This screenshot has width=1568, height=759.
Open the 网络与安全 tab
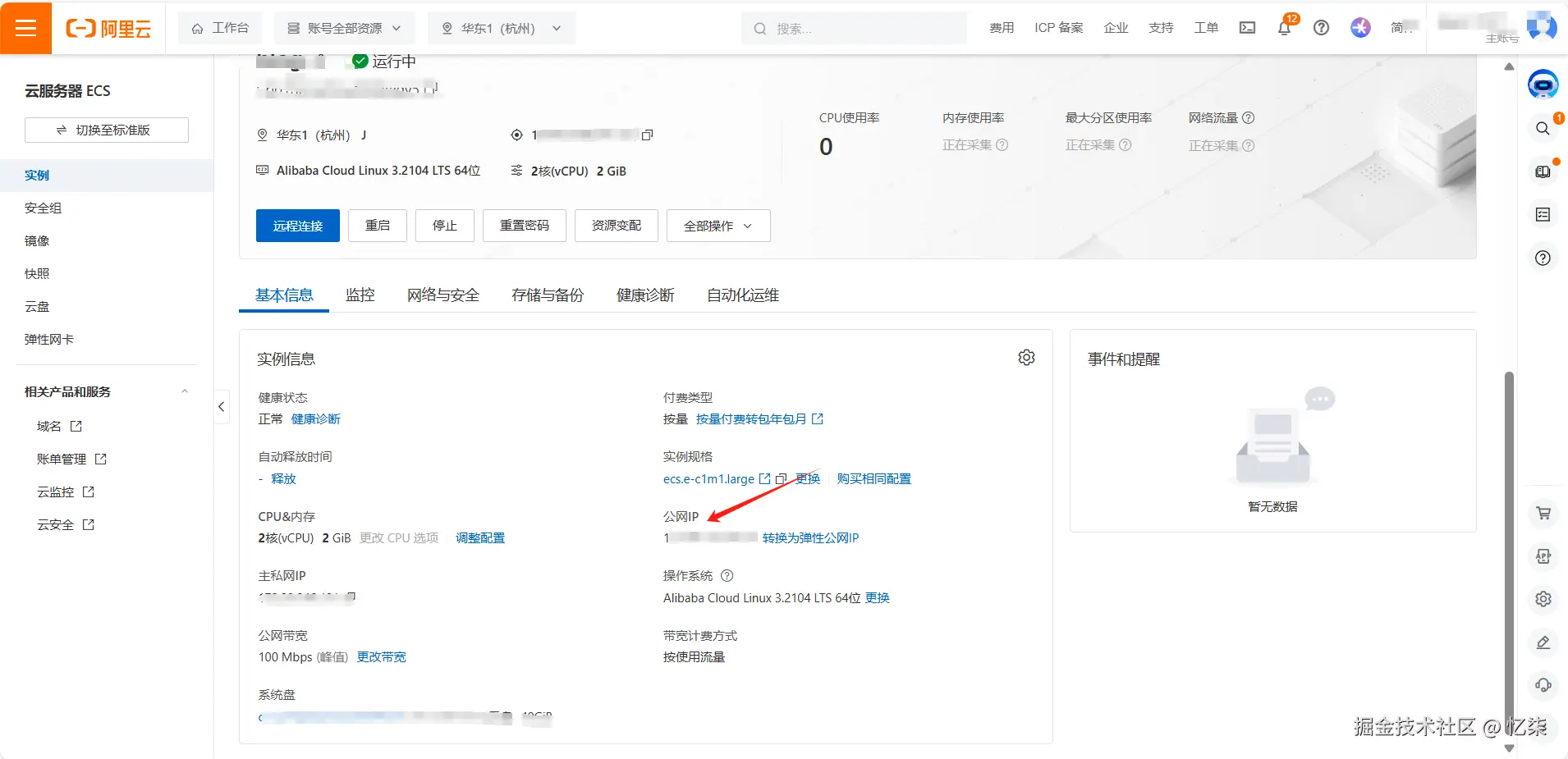pos(443,295)
